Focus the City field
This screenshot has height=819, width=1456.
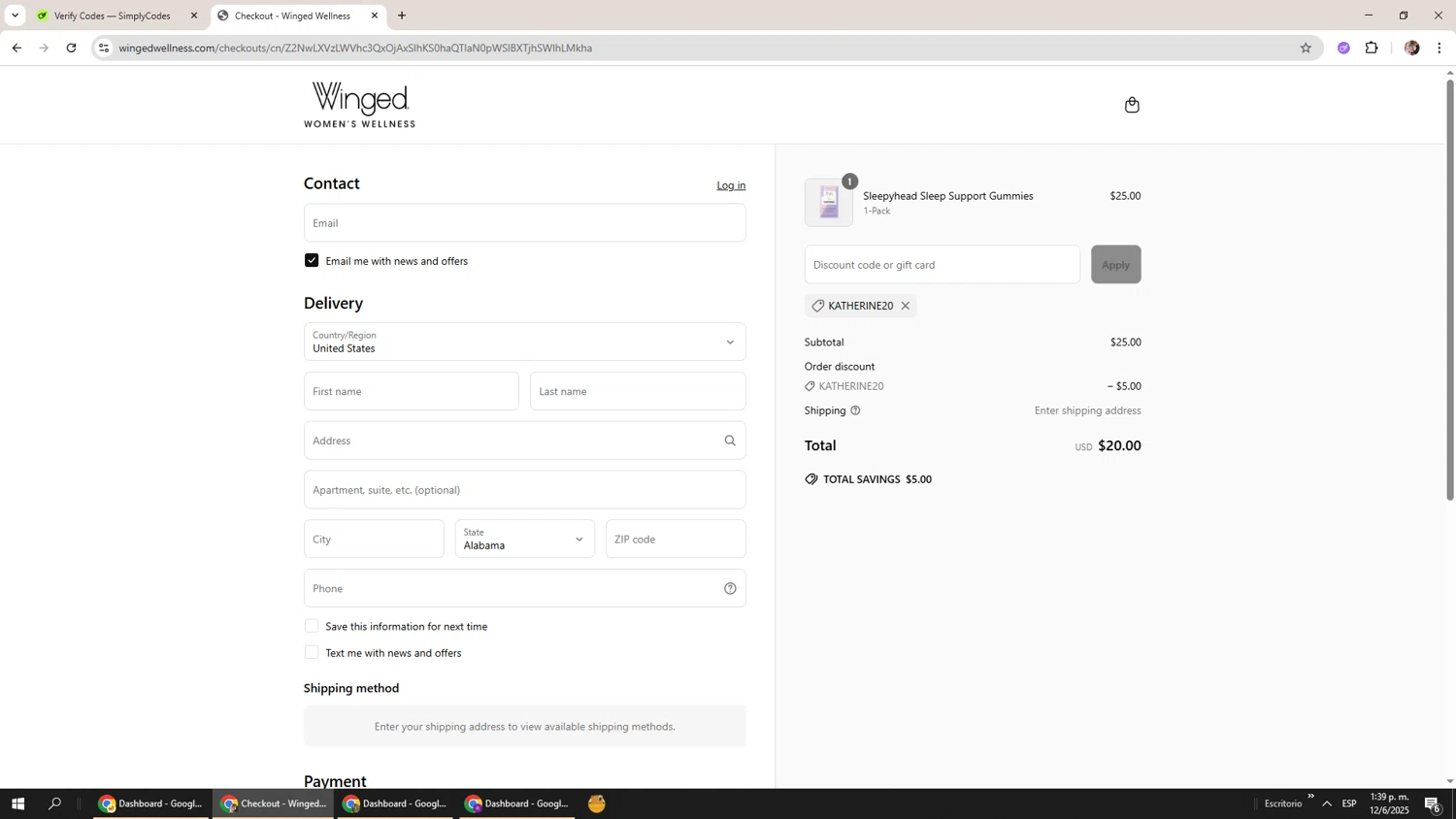pos(374,539)
